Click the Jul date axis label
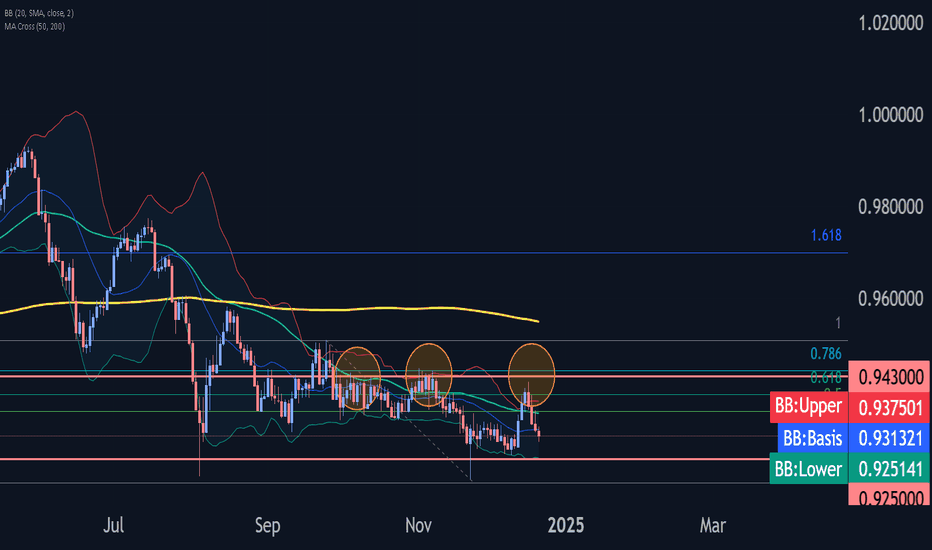932x550 pixels. click(x=114, y=525)
